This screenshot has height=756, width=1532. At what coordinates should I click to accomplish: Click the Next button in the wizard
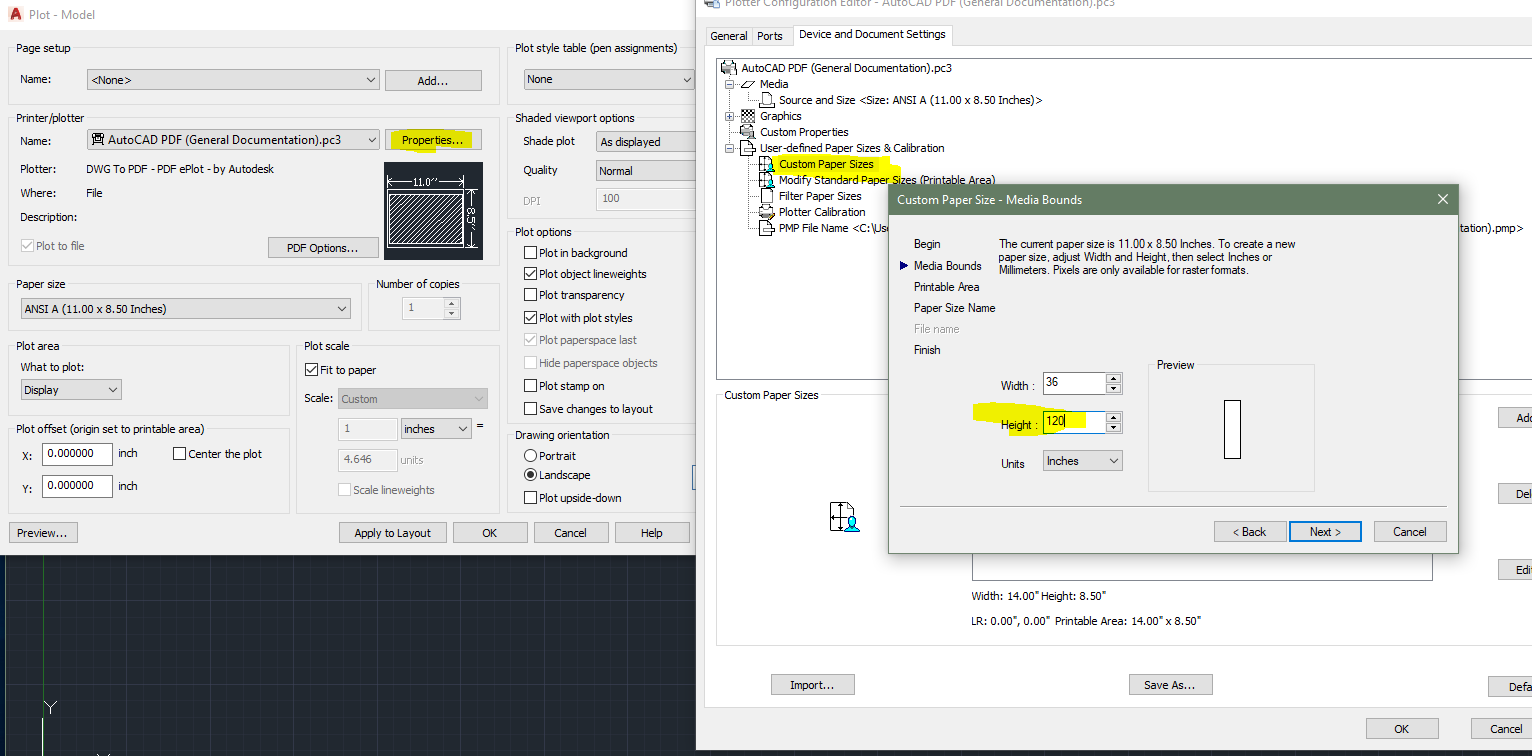(1325, 531)
